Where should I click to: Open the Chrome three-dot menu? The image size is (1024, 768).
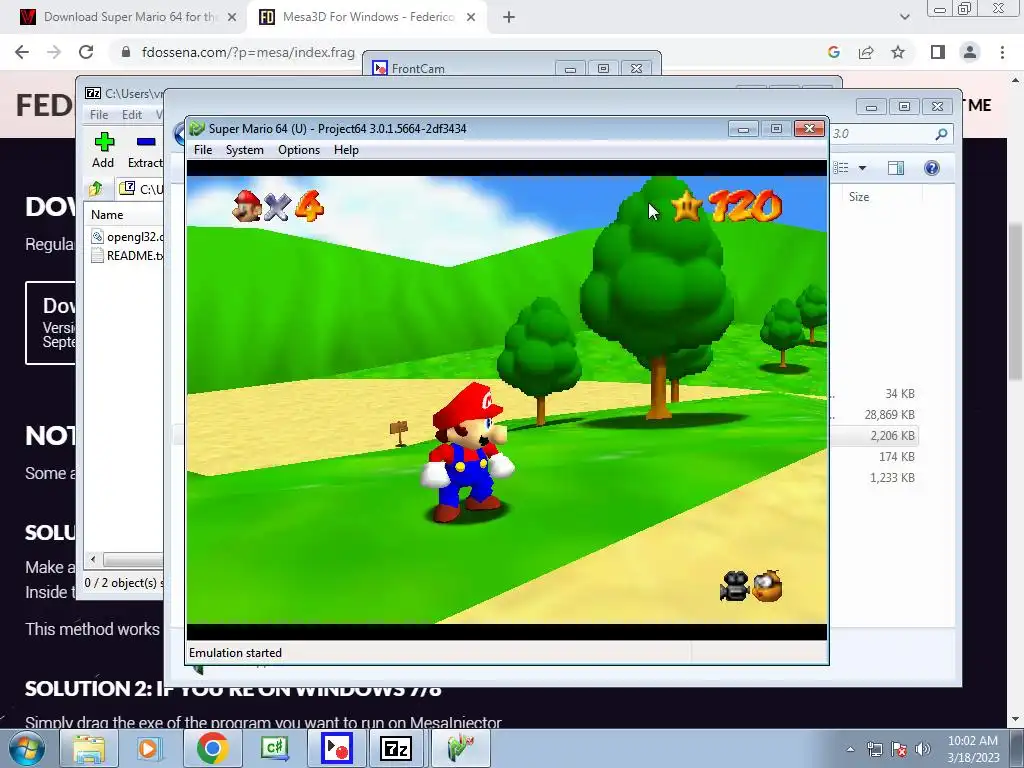pyautogui.click(x=1002, y=52)
